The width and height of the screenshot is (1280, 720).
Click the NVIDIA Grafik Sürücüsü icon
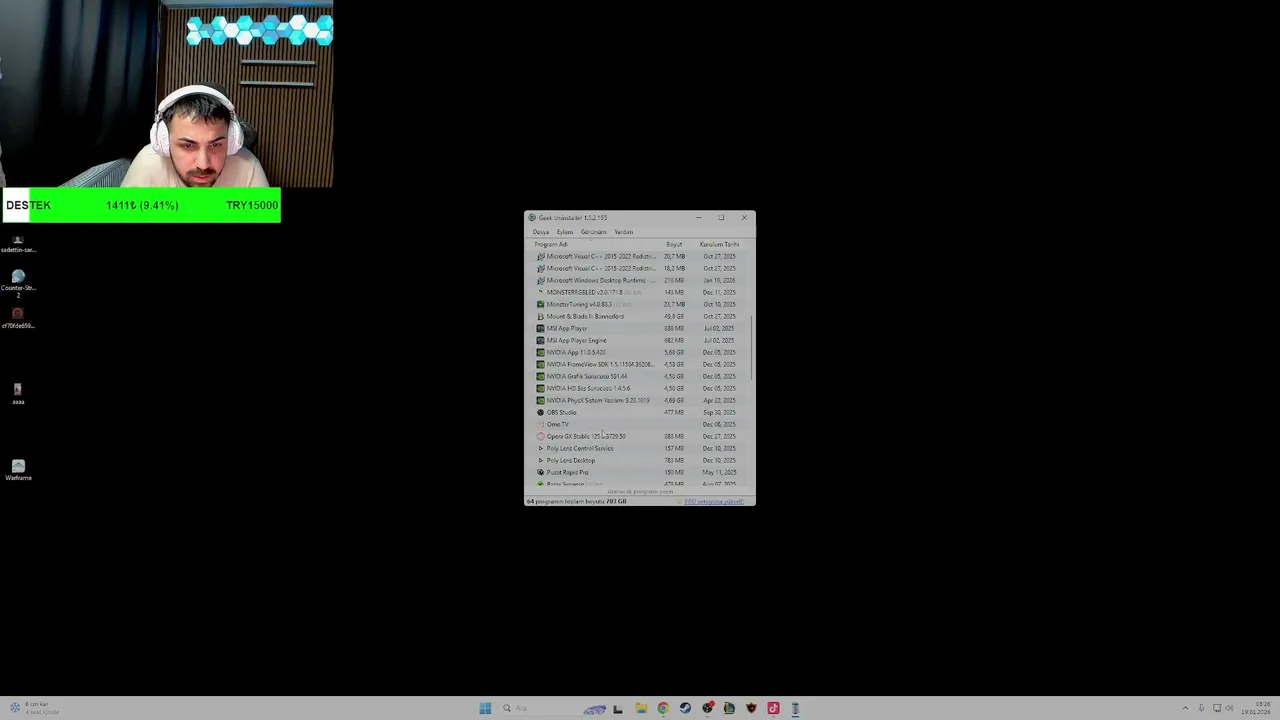(541, 376)
